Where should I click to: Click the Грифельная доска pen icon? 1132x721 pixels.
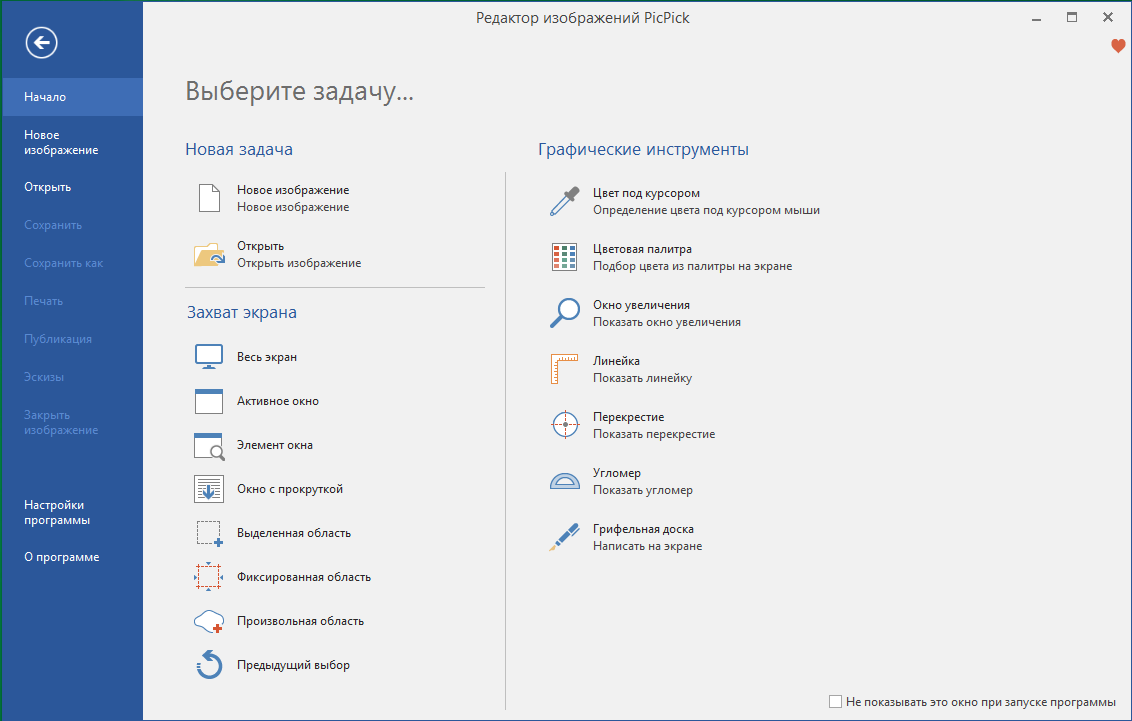(565, 537)
